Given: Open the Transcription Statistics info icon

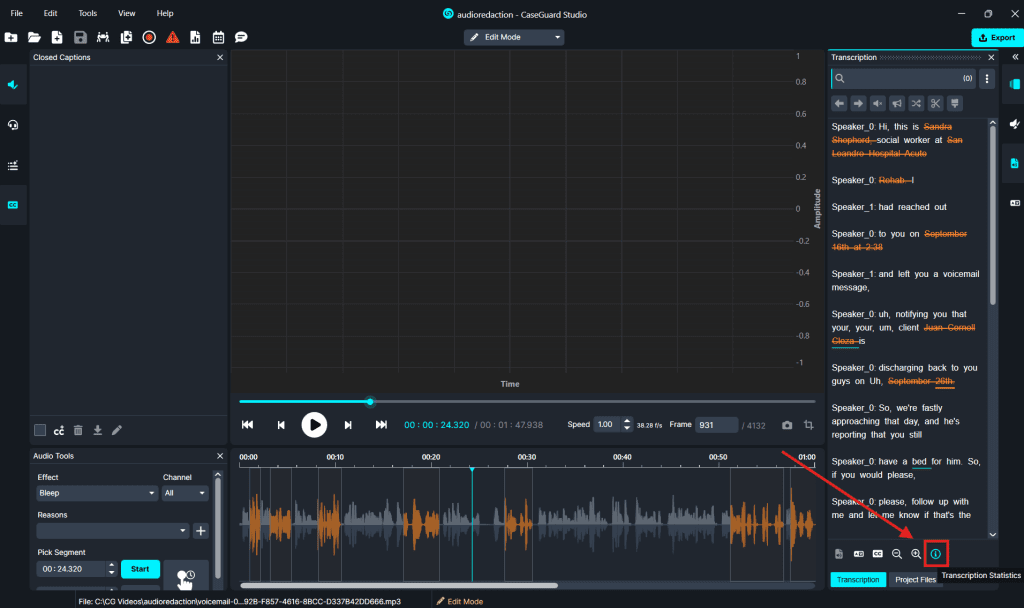Looking at the screenshot, I should coord(936,553).
